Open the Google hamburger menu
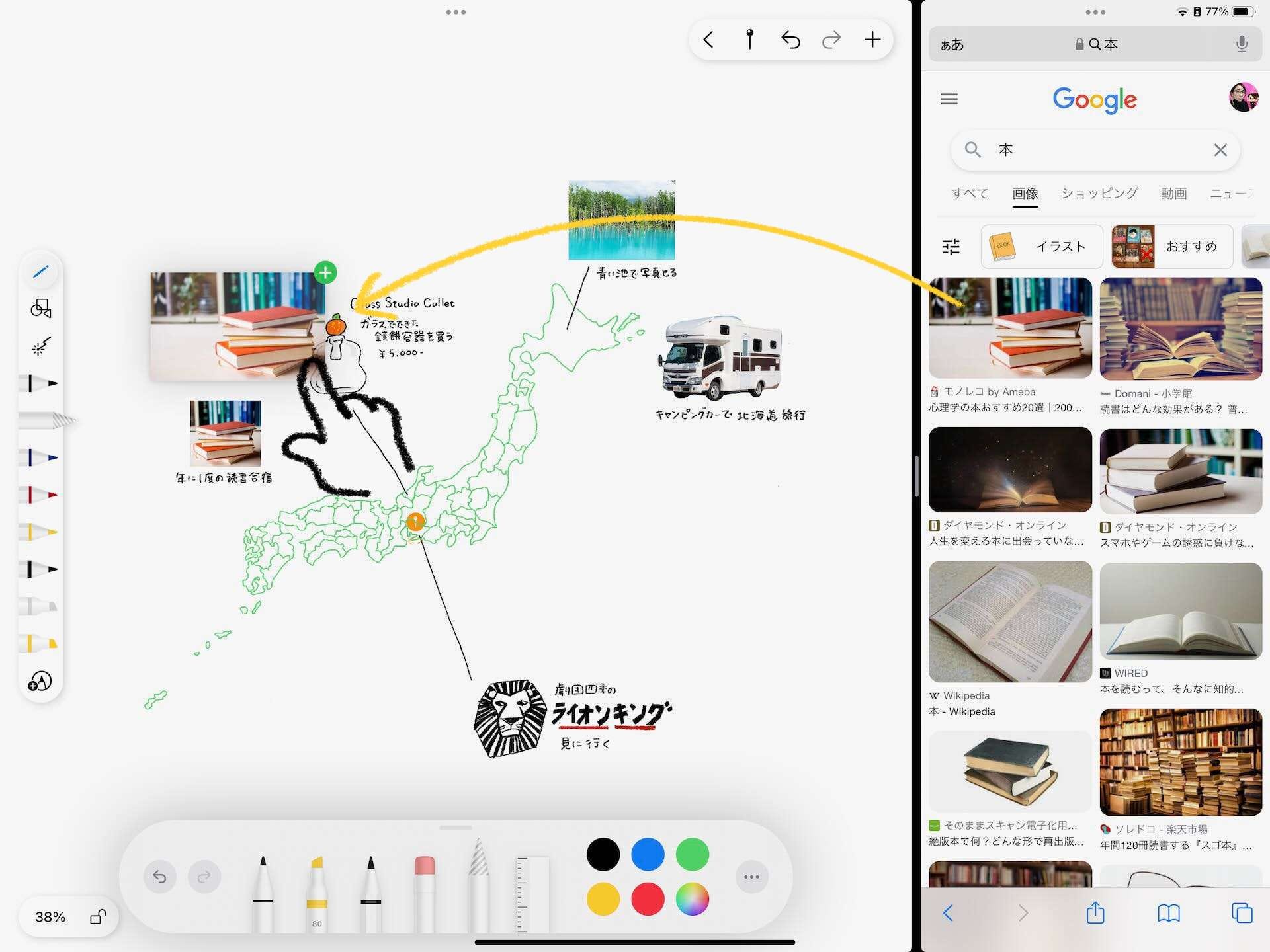1270x952 pixels. pos(949,99)
